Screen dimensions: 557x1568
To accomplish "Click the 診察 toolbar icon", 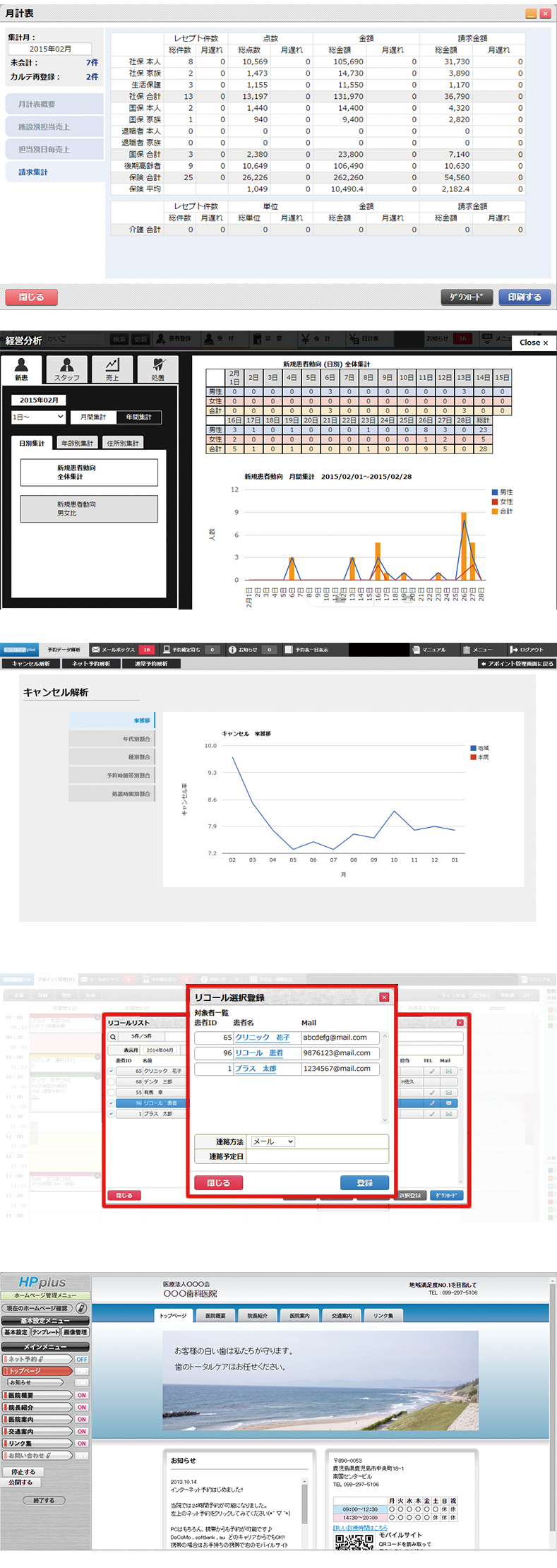I will pyautogui.click(x=258, y=339).
